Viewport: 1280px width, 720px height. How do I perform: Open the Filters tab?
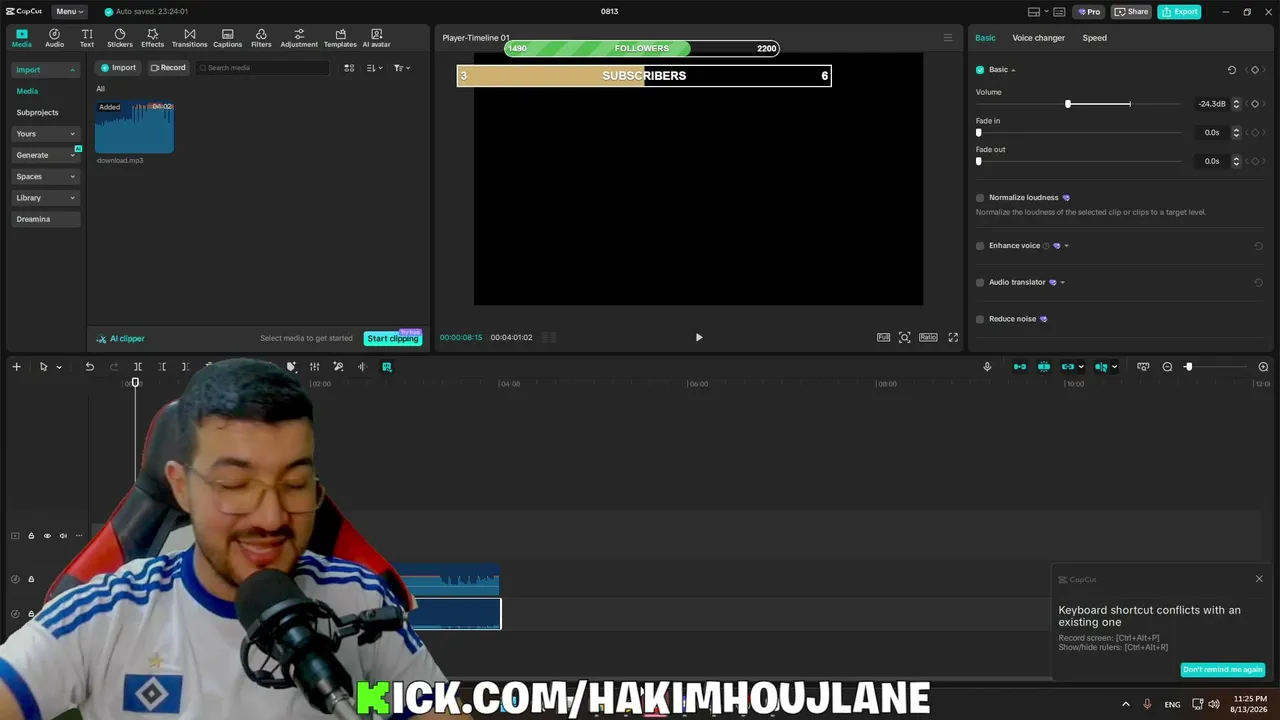click(261, 38)
